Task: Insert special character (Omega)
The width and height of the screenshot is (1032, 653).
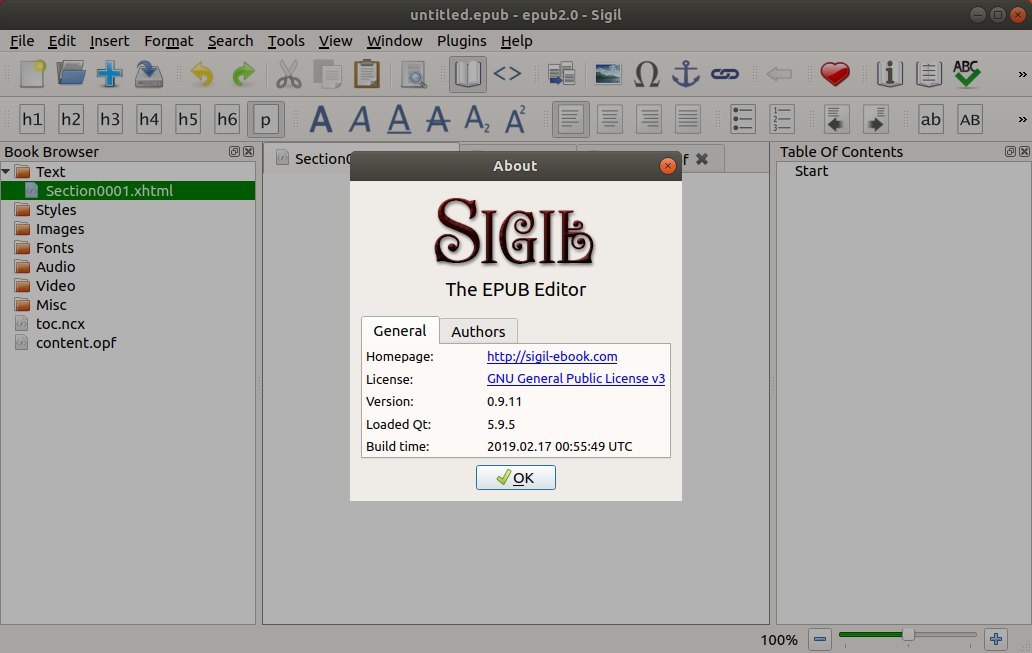Action: coord(646,74)
